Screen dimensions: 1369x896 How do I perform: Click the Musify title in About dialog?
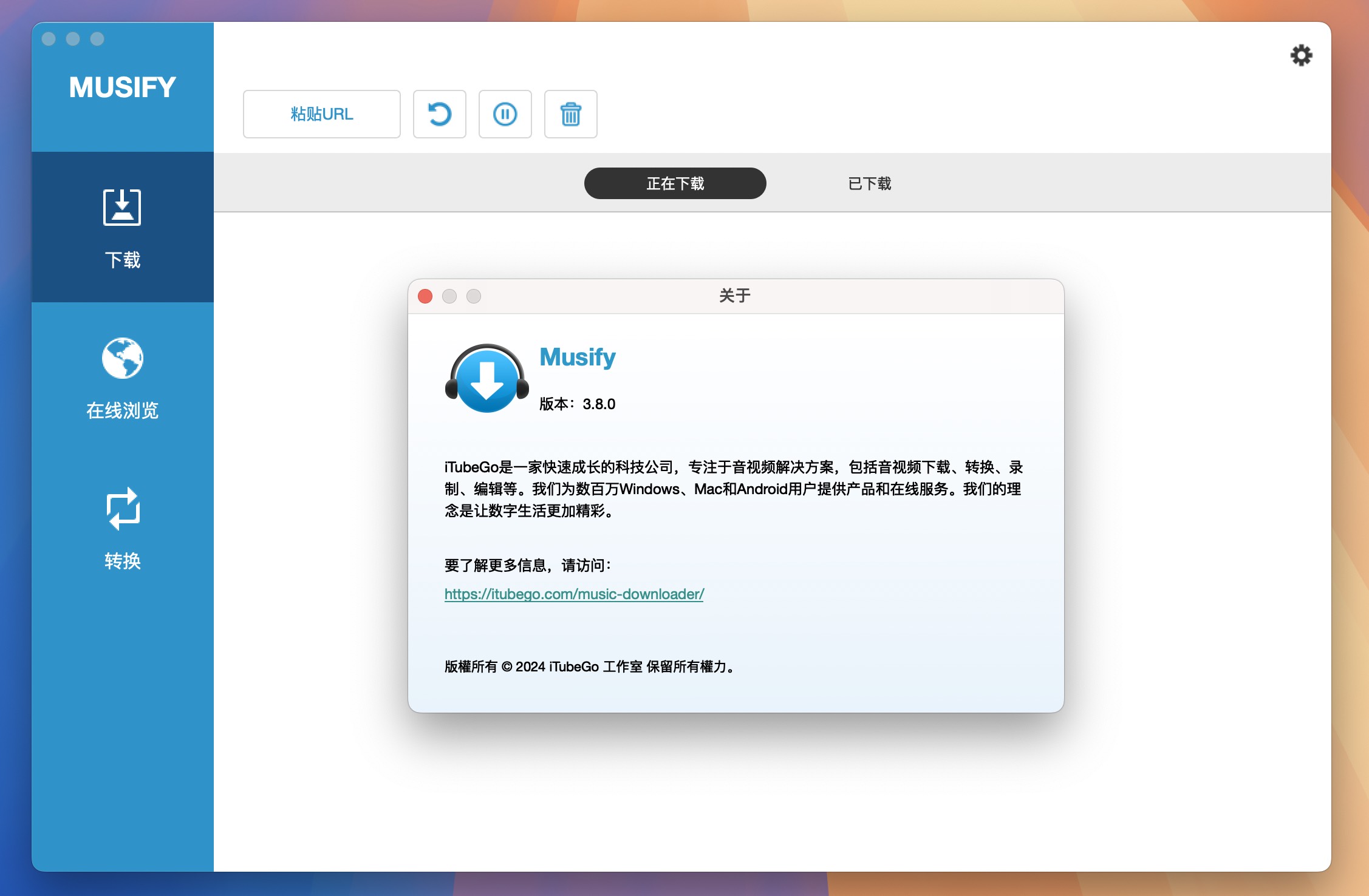(x=578, y=357)
